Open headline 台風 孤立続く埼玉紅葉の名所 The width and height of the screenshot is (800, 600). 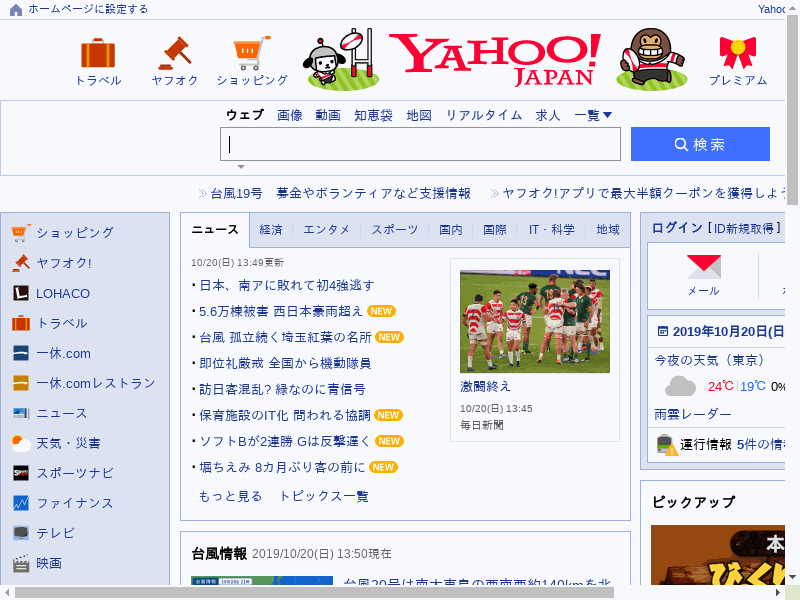tap(285, 337)
